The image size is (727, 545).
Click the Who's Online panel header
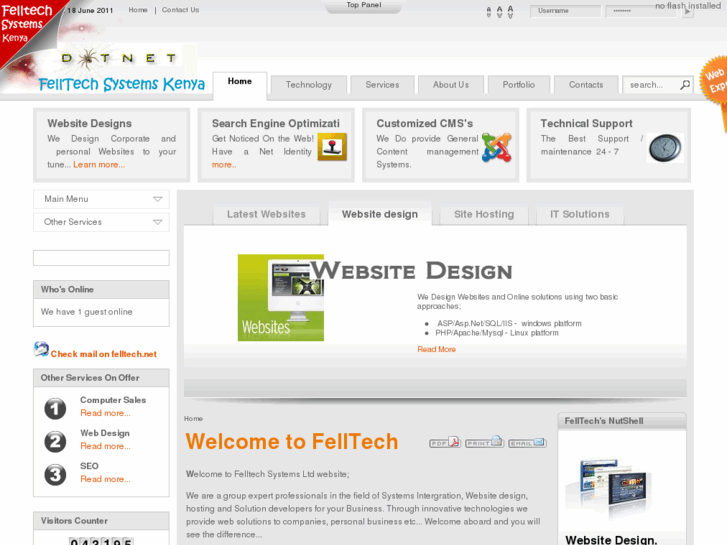click(101, 289)
